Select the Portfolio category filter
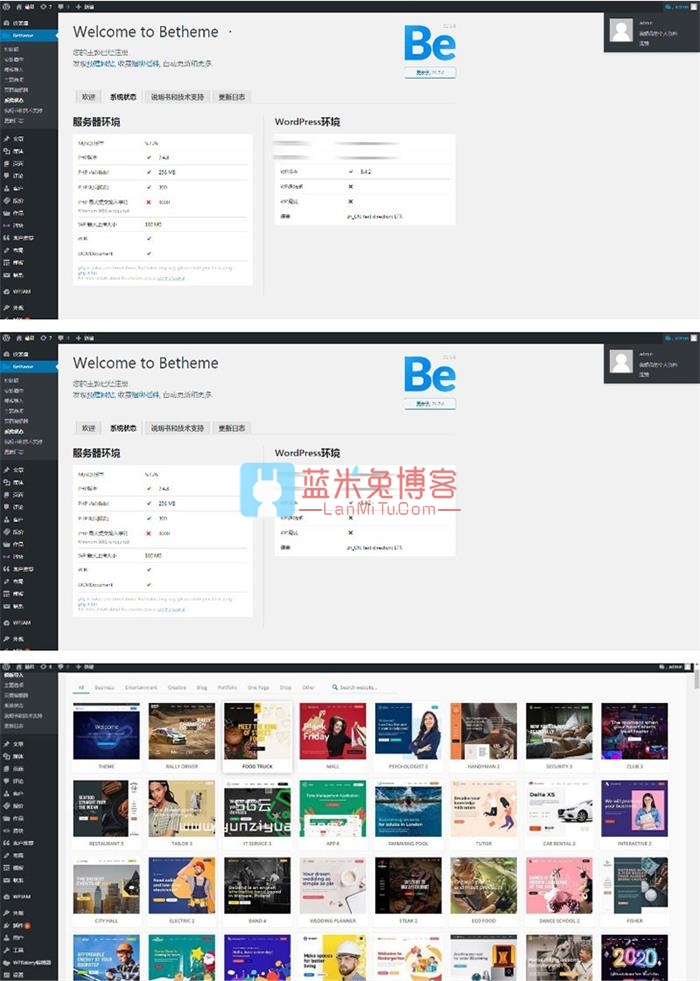Screen dimensions: 700x981 [x=227, y=687]
